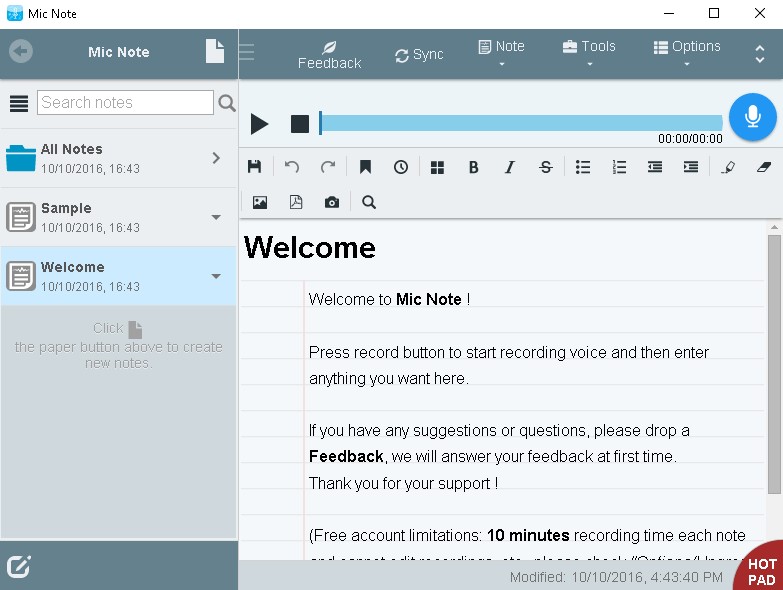The width and height of the screenshot is (783, 590).
Task: Insert a table with grid icon
Action: [x=437, y=167]
